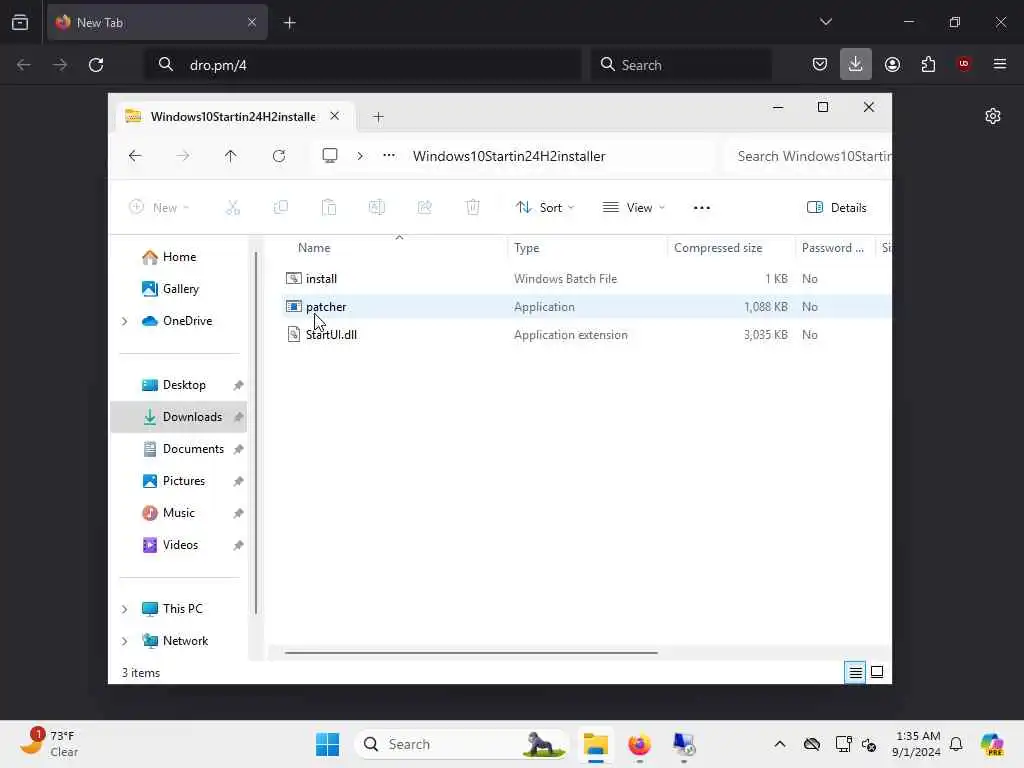
Task: Click the Firefox Search box
Action: click(681, 65)
